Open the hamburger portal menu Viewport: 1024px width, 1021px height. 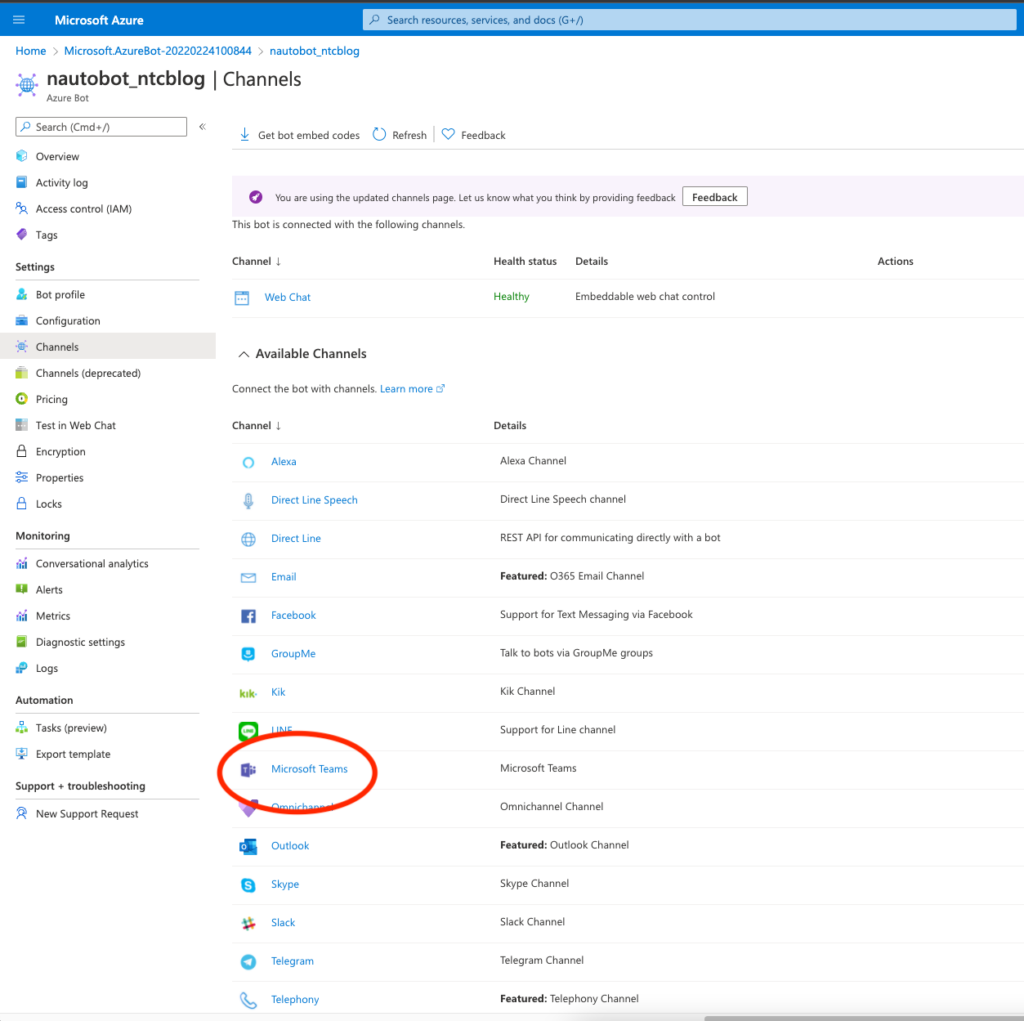(19, 20)
